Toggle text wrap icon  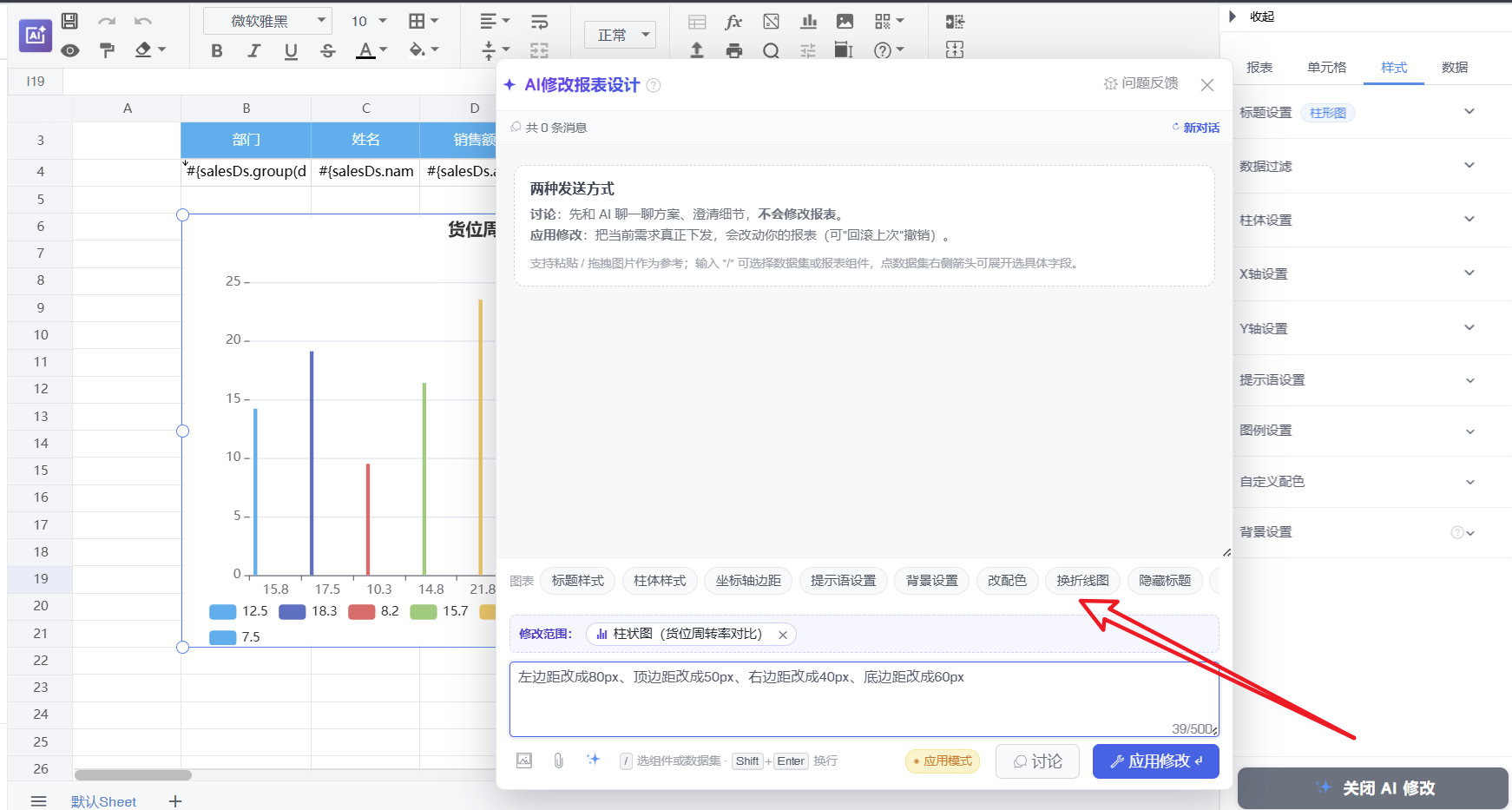click(x=540, y=21)
